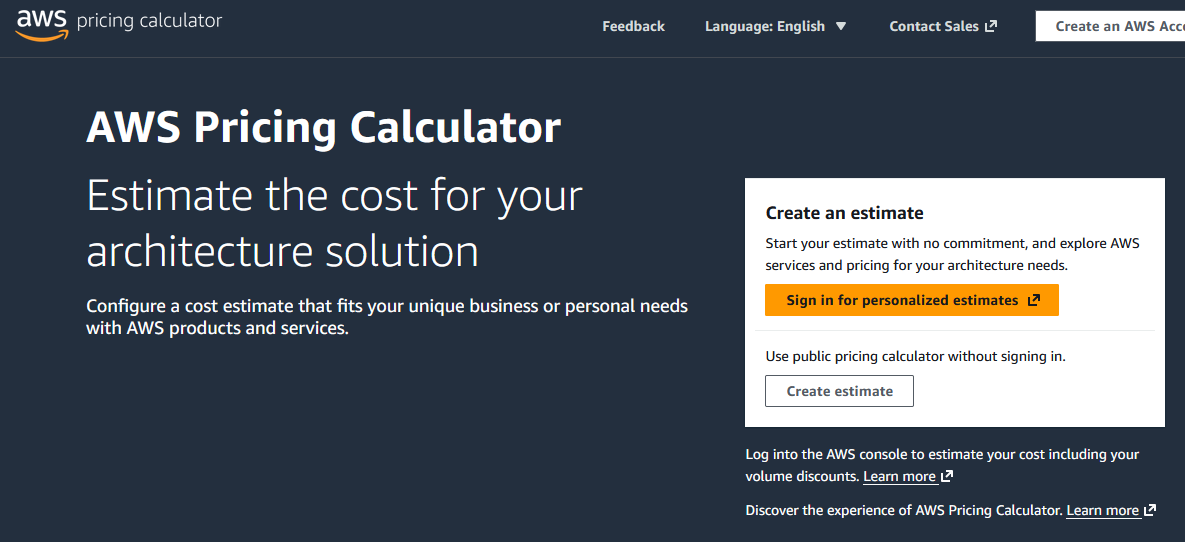The width and height of the screenshot is (1185, 542).
Task: Click the 'AWS Pricing Calculator' main heading
Action: (323, 128)
